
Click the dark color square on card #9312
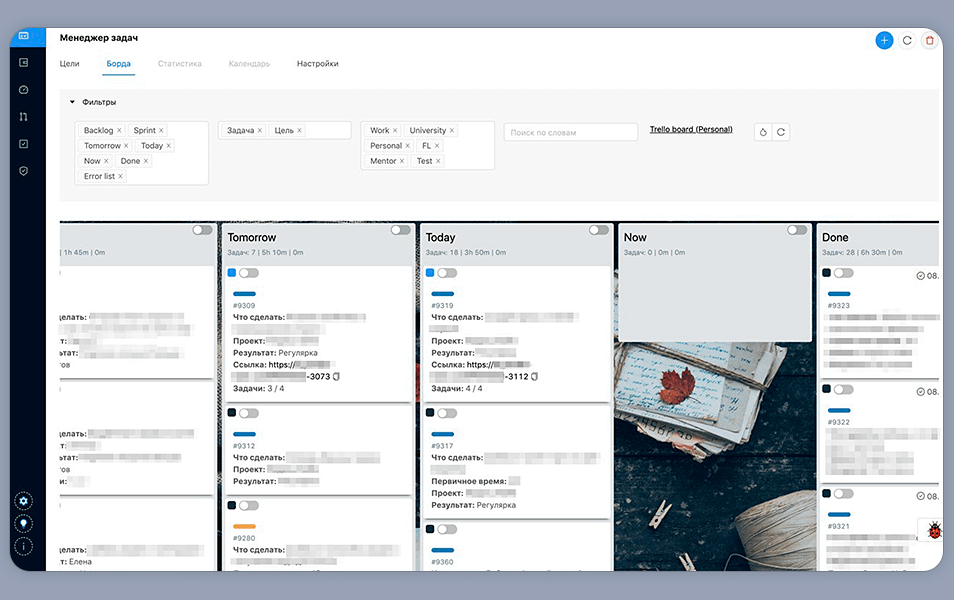pyautogui.click(x=232, y=413)
